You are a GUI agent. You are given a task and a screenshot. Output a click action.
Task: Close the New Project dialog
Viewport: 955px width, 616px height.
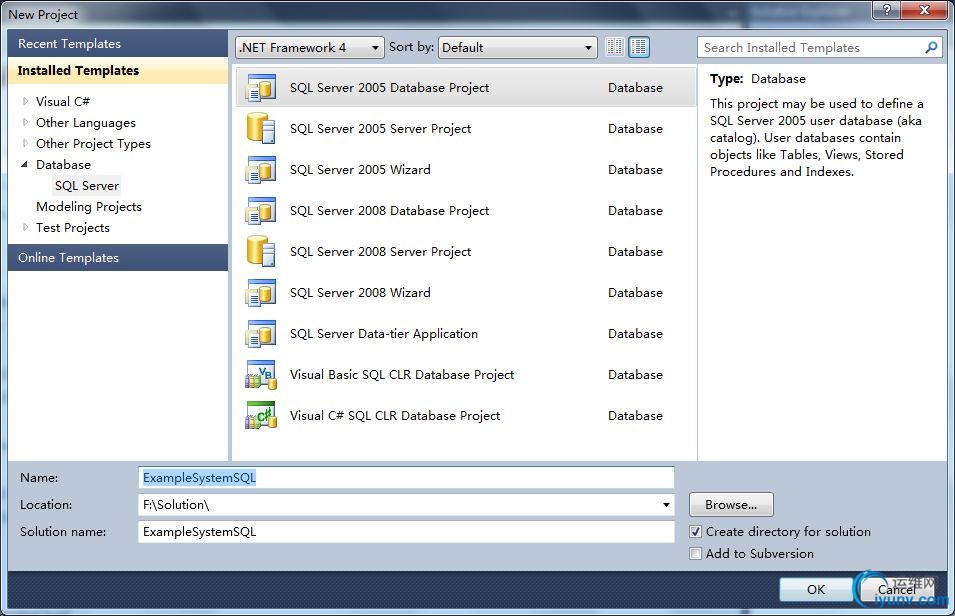(x=924, y=10)
